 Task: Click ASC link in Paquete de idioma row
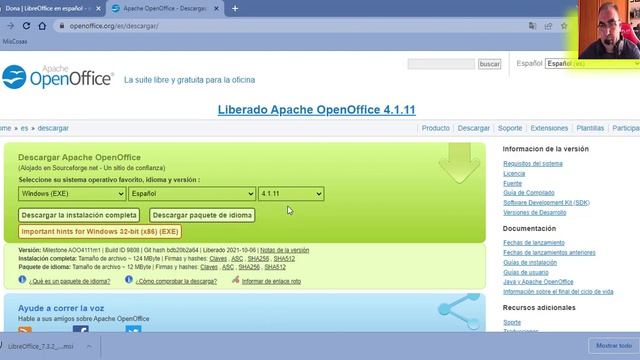point(228,267)
